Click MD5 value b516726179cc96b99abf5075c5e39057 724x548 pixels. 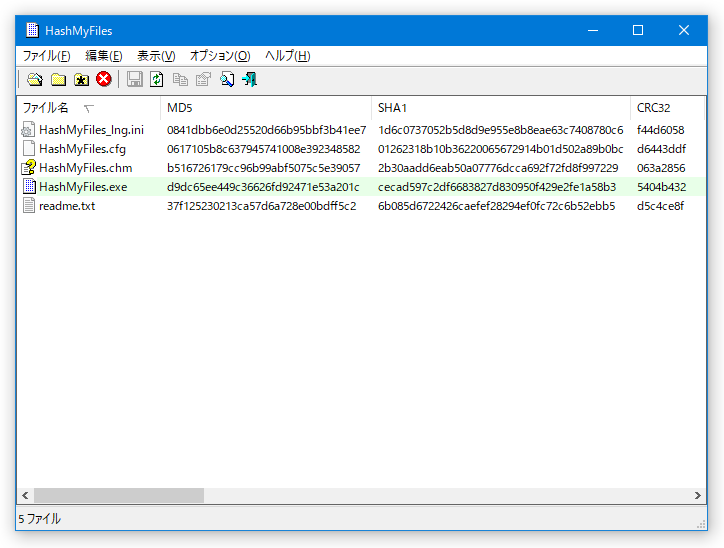pos(264,168)
